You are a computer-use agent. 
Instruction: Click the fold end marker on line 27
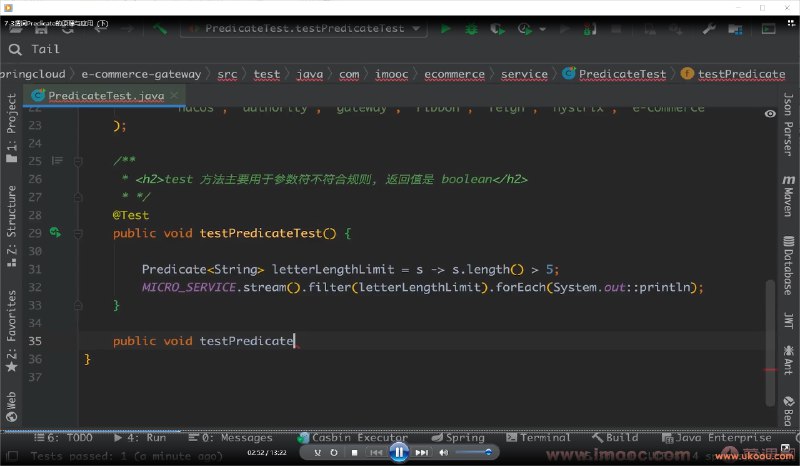click(78, 197)
